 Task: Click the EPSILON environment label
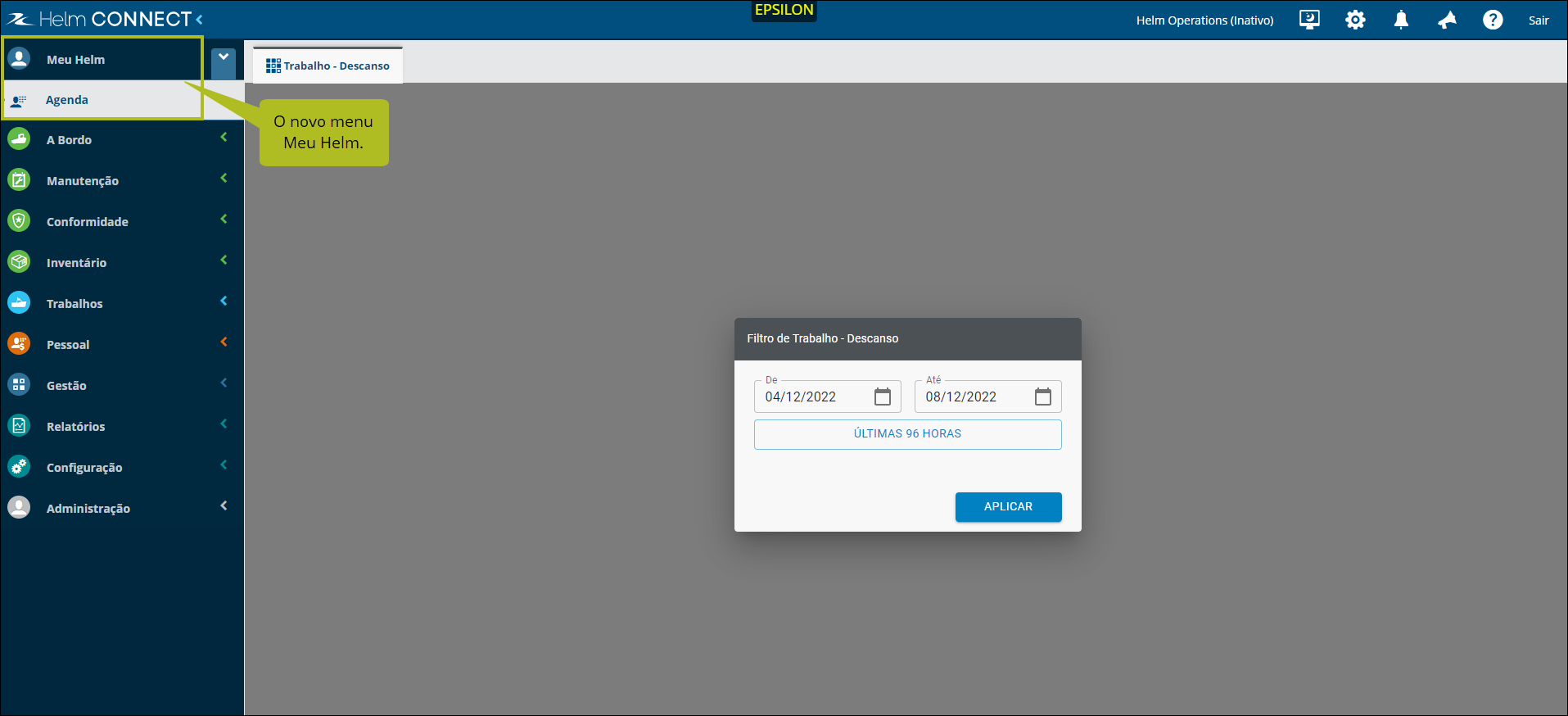[784, 10]
